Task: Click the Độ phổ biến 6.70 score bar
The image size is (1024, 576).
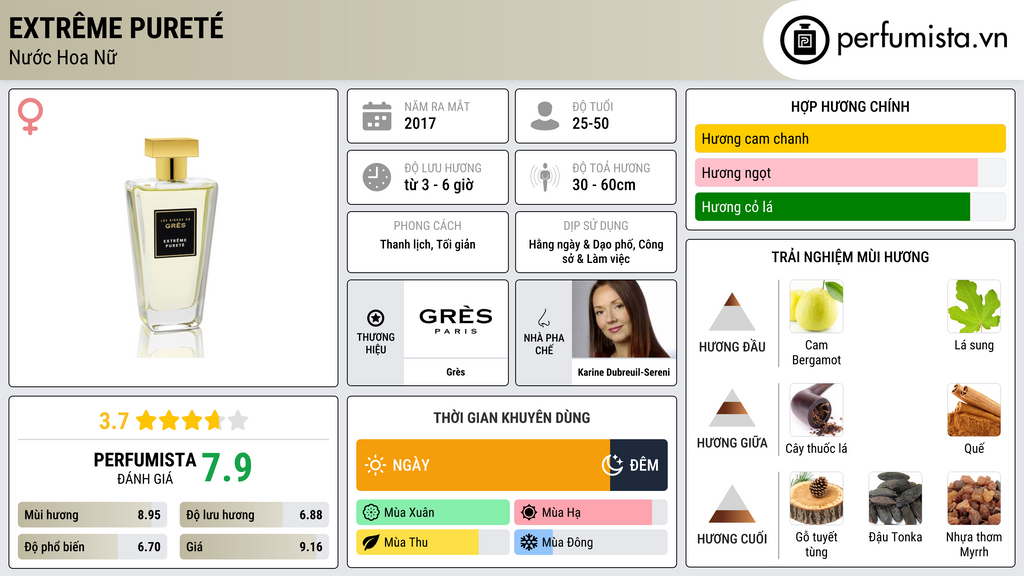Action: (x=93, y=547)
